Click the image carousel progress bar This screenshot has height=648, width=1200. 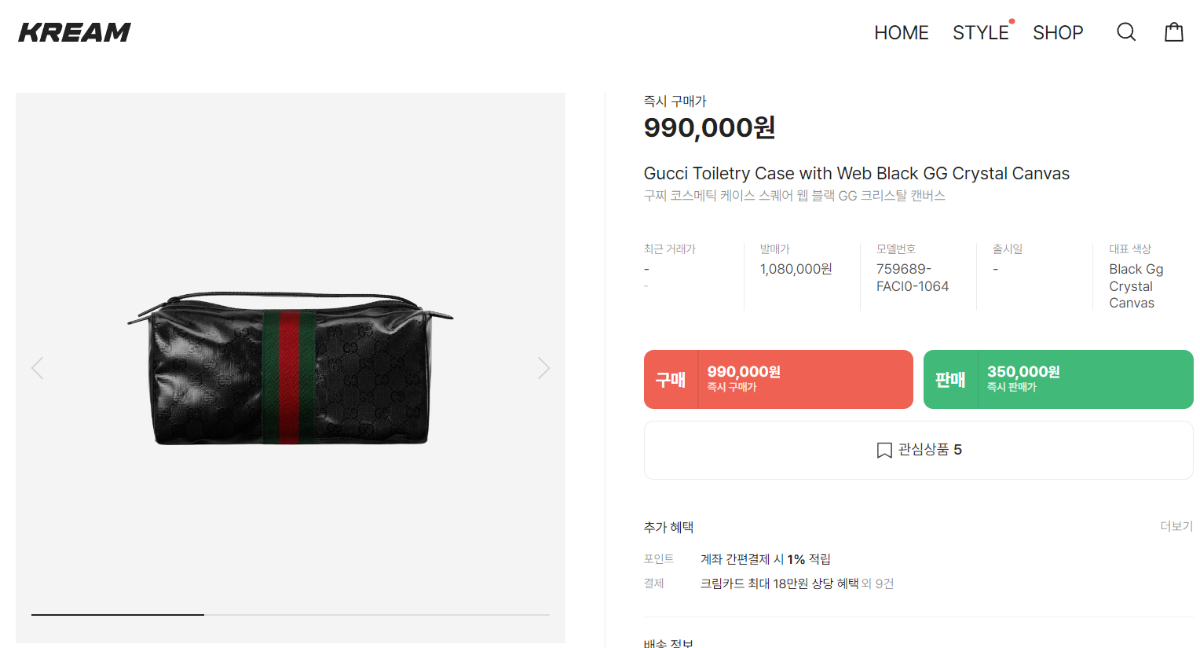pos(290,614)
